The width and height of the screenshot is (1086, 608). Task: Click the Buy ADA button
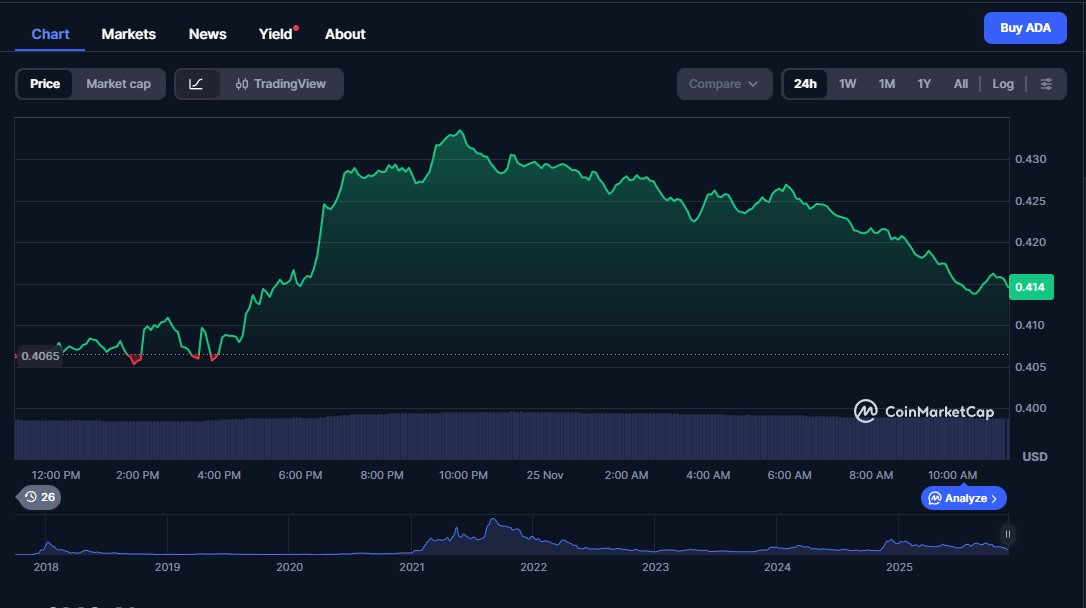click(x=1025, y=28)
